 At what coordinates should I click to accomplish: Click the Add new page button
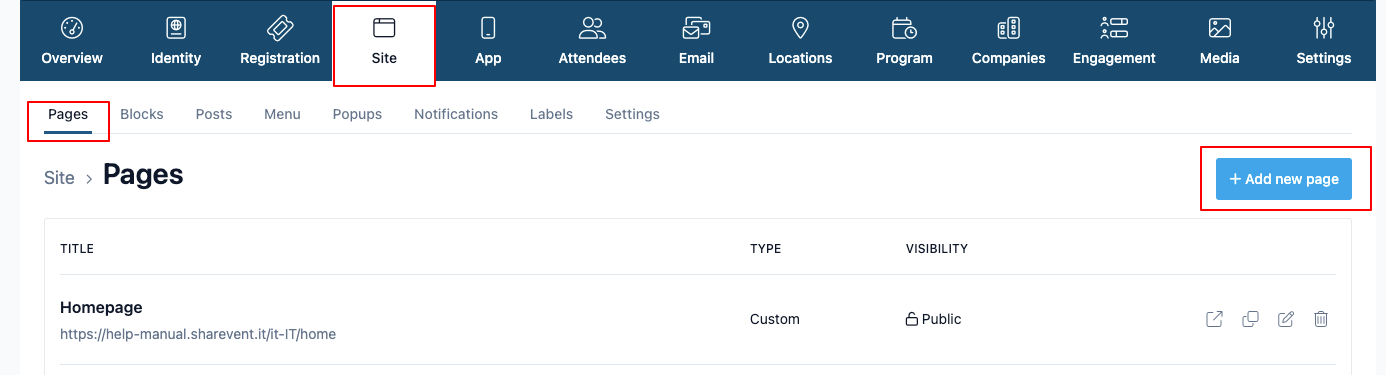pyautogui.click(x=1284, y=179)
